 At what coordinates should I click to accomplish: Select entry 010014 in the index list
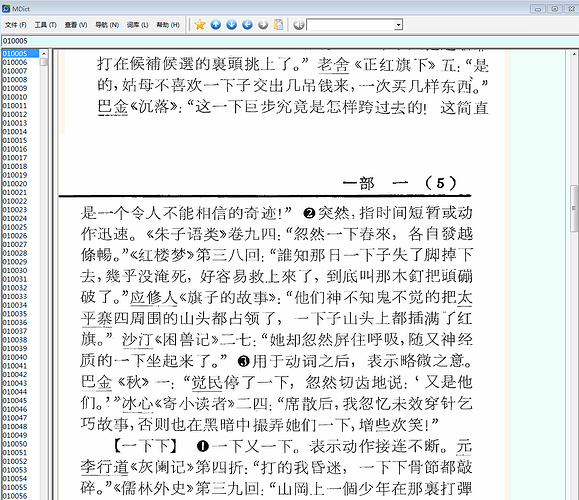tap(15, 131)
